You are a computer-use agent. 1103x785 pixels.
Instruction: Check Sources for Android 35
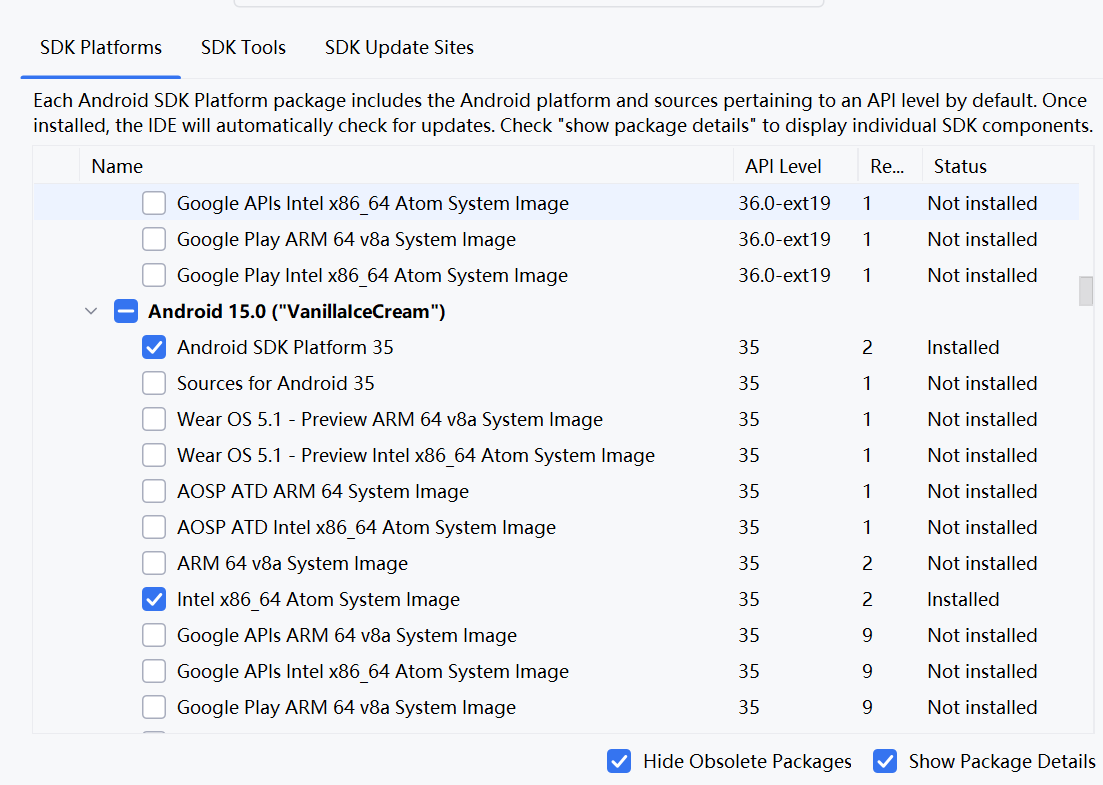click(x=154, y=384)
